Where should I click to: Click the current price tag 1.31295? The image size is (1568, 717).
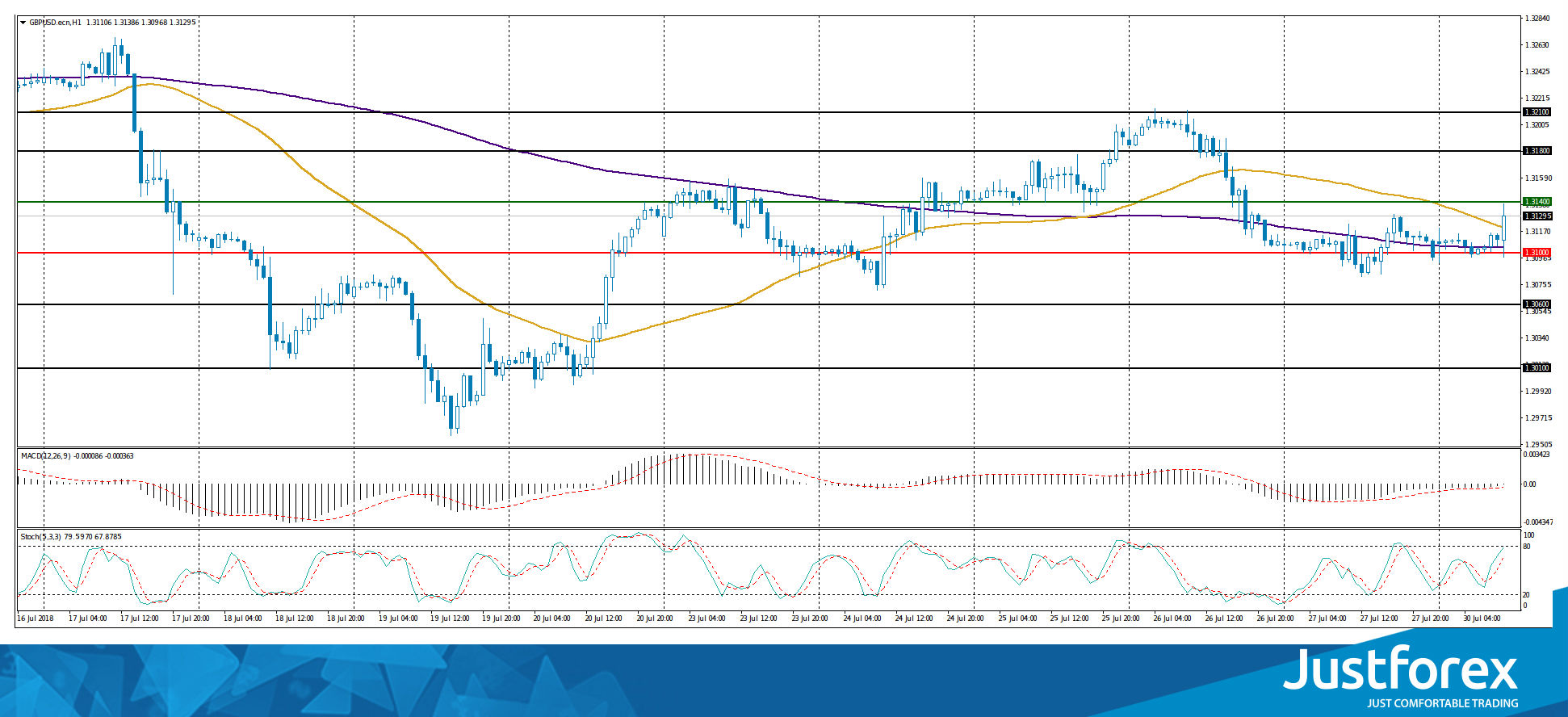(x=1536, y=216)
